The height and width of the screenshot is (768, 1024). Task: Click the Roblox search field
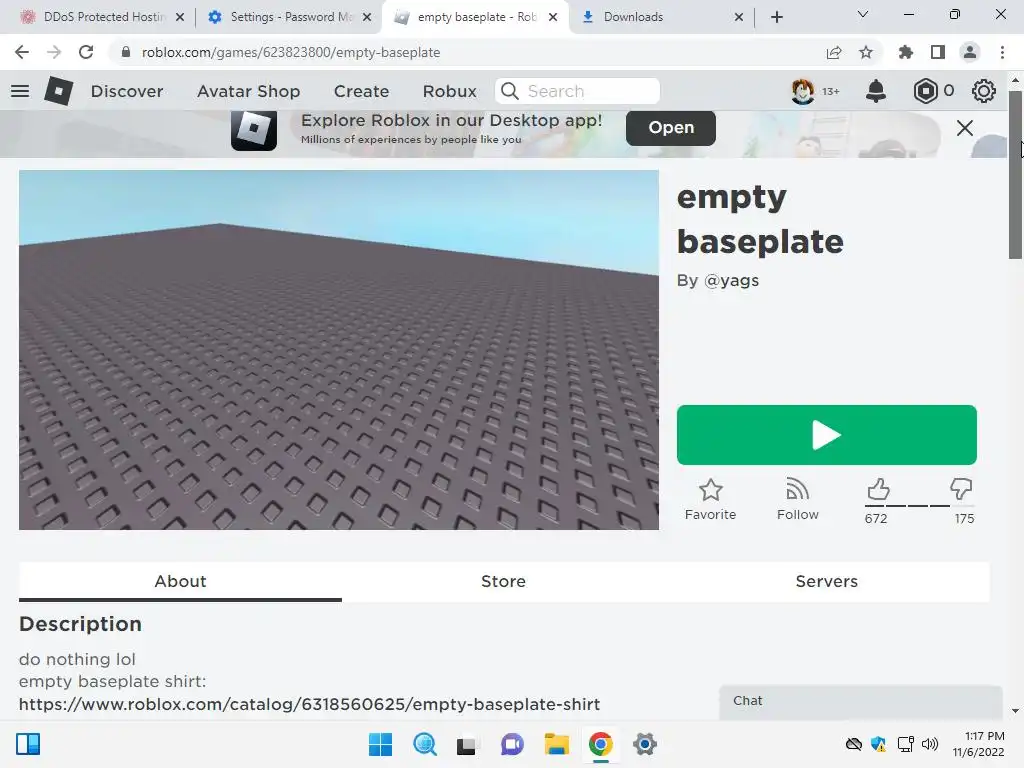click(577, 91)
